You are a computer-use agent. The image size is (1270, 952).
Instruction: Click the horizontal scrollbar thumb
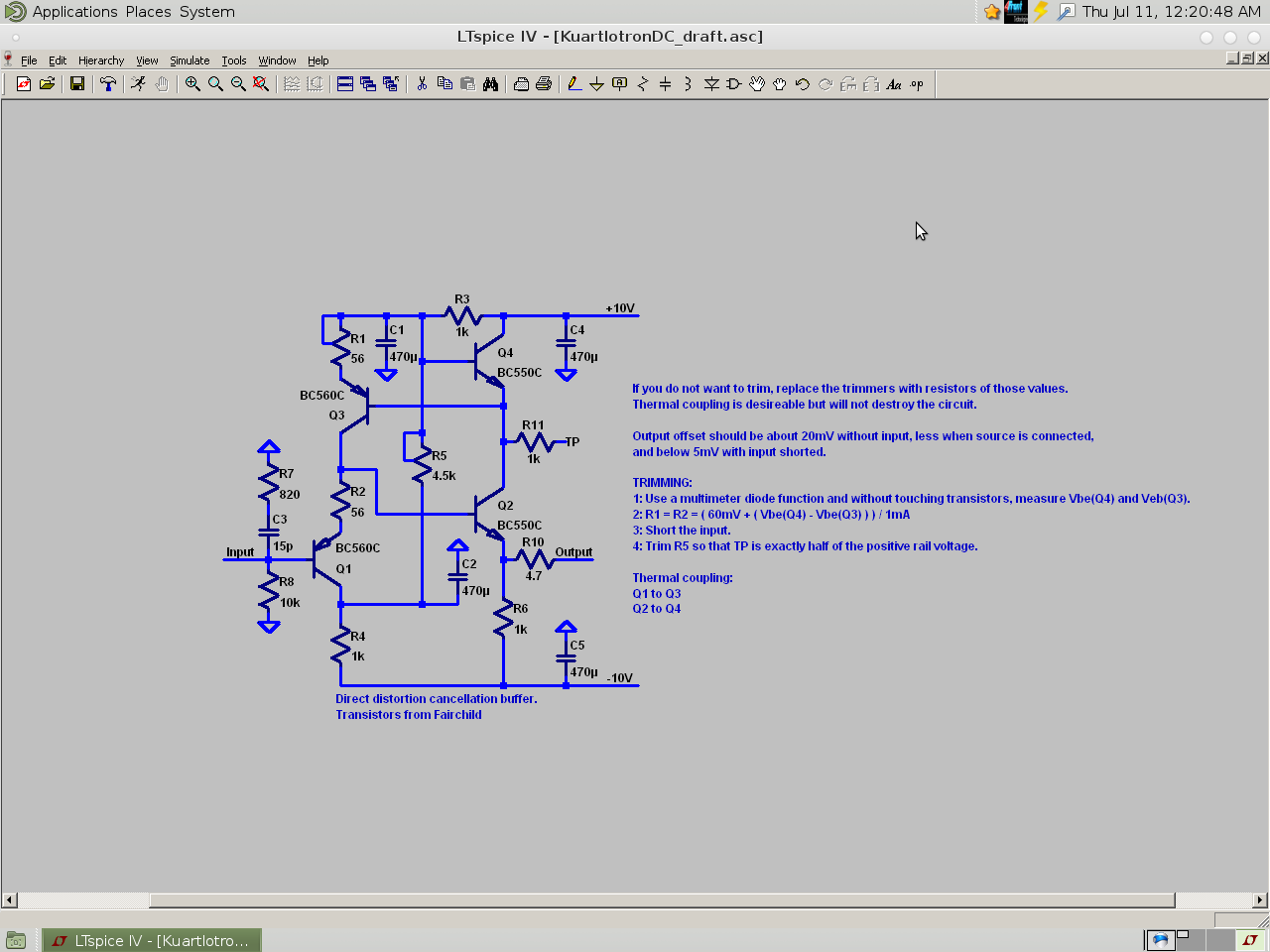point(662,900)
